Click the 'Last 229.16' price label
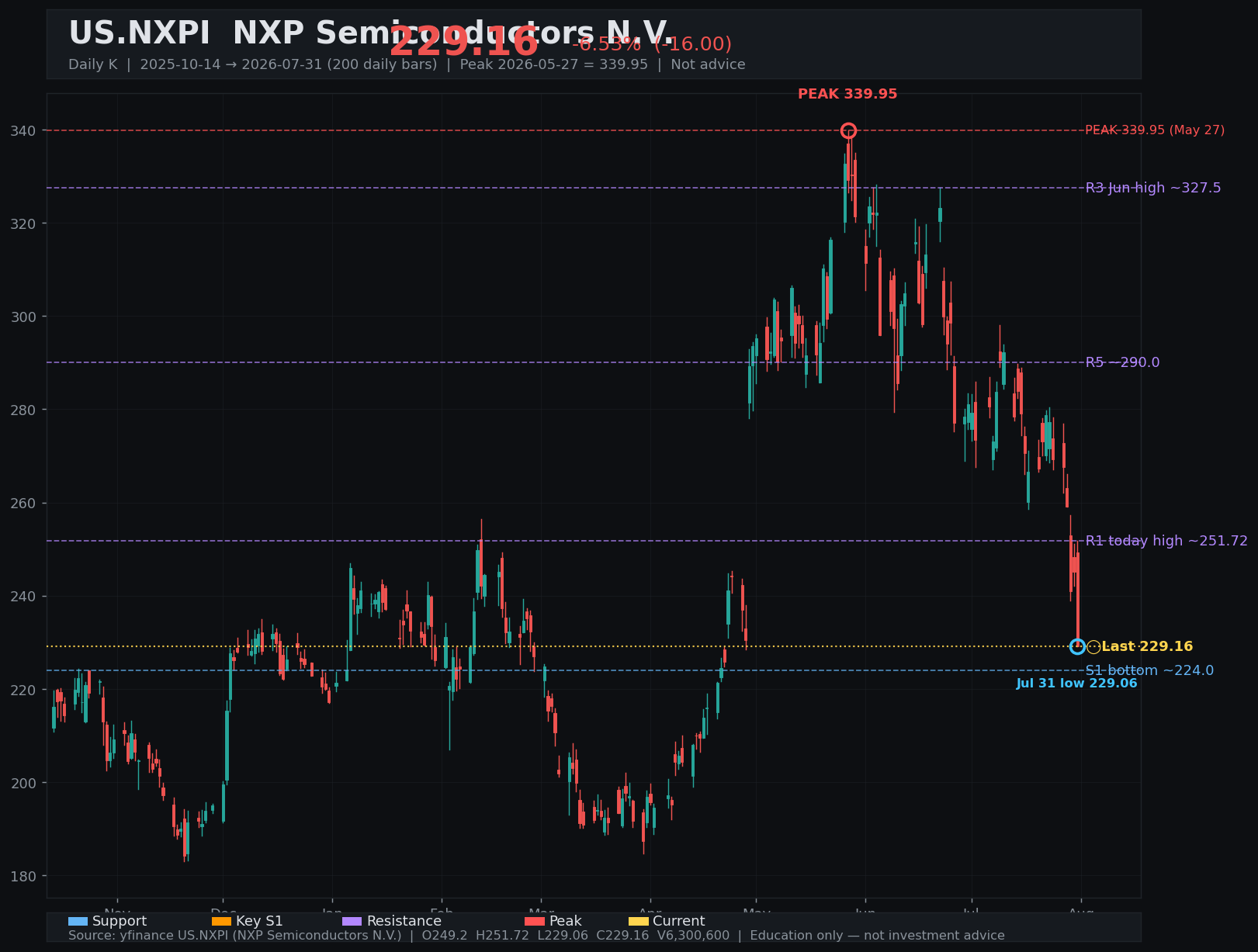 pos(1147,646)
